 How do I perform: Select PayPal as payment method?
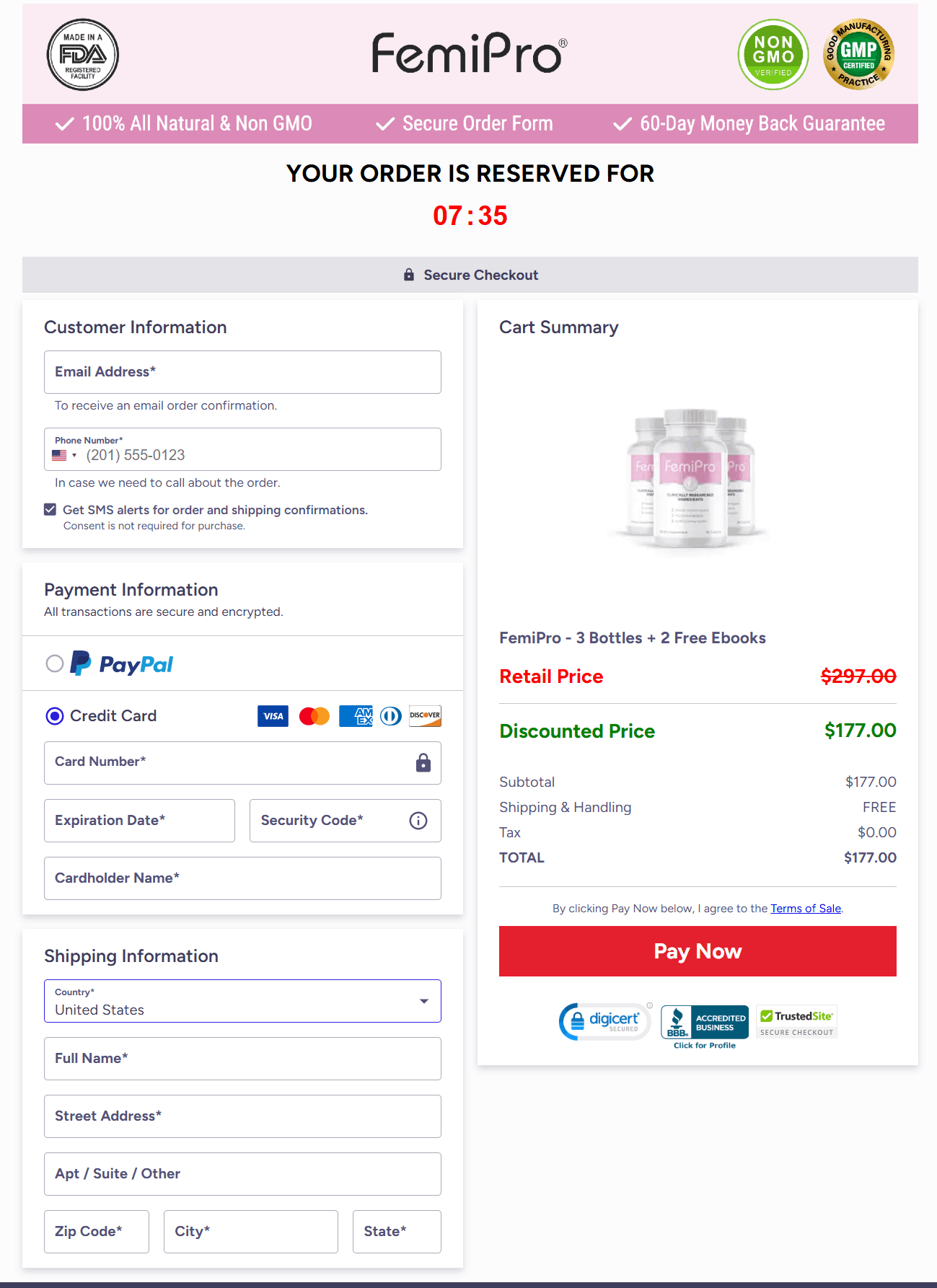54,664
